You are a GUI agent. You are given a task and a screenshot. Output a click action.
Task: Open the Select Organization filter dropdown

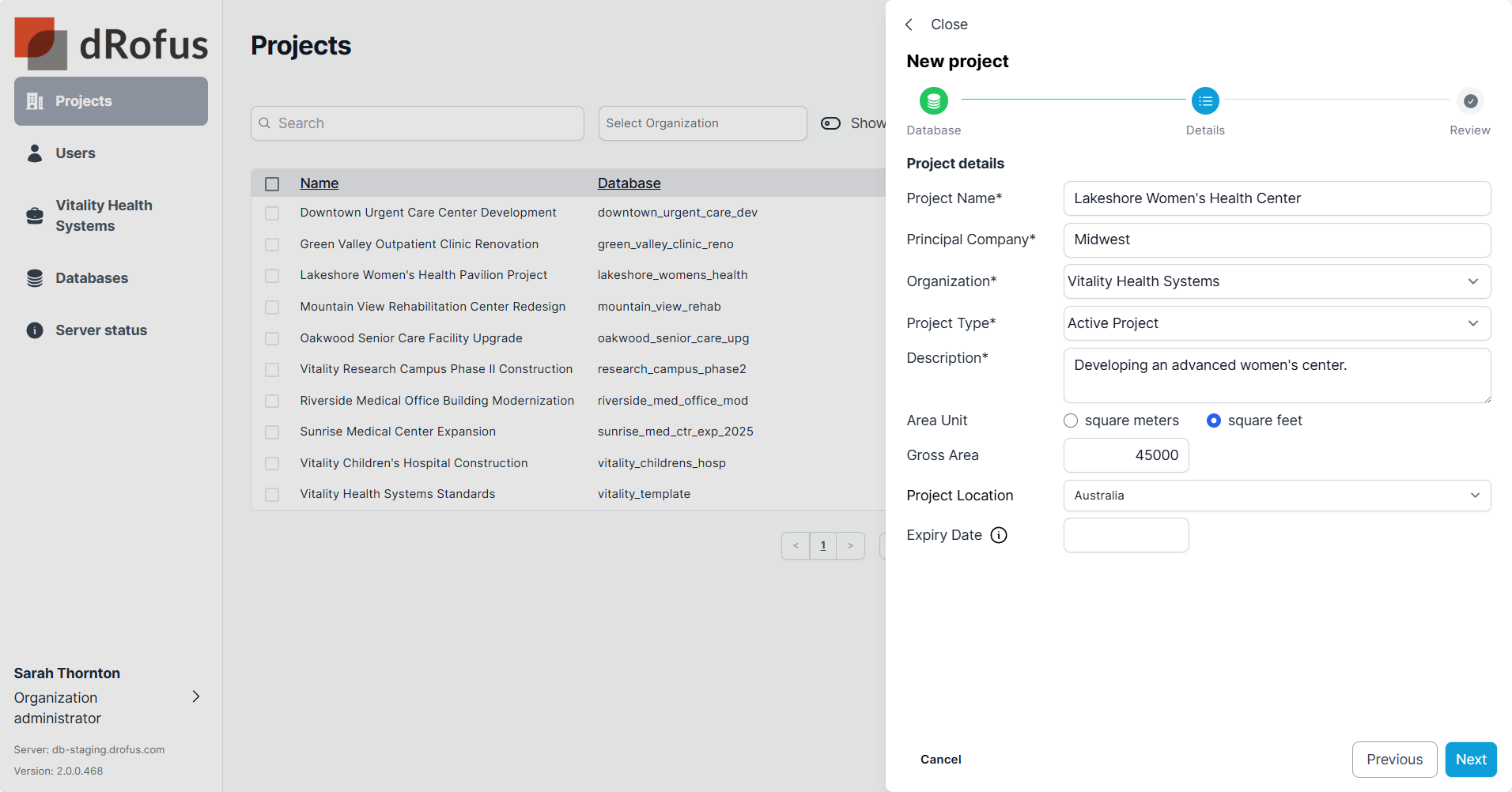(x=702, y=123)
